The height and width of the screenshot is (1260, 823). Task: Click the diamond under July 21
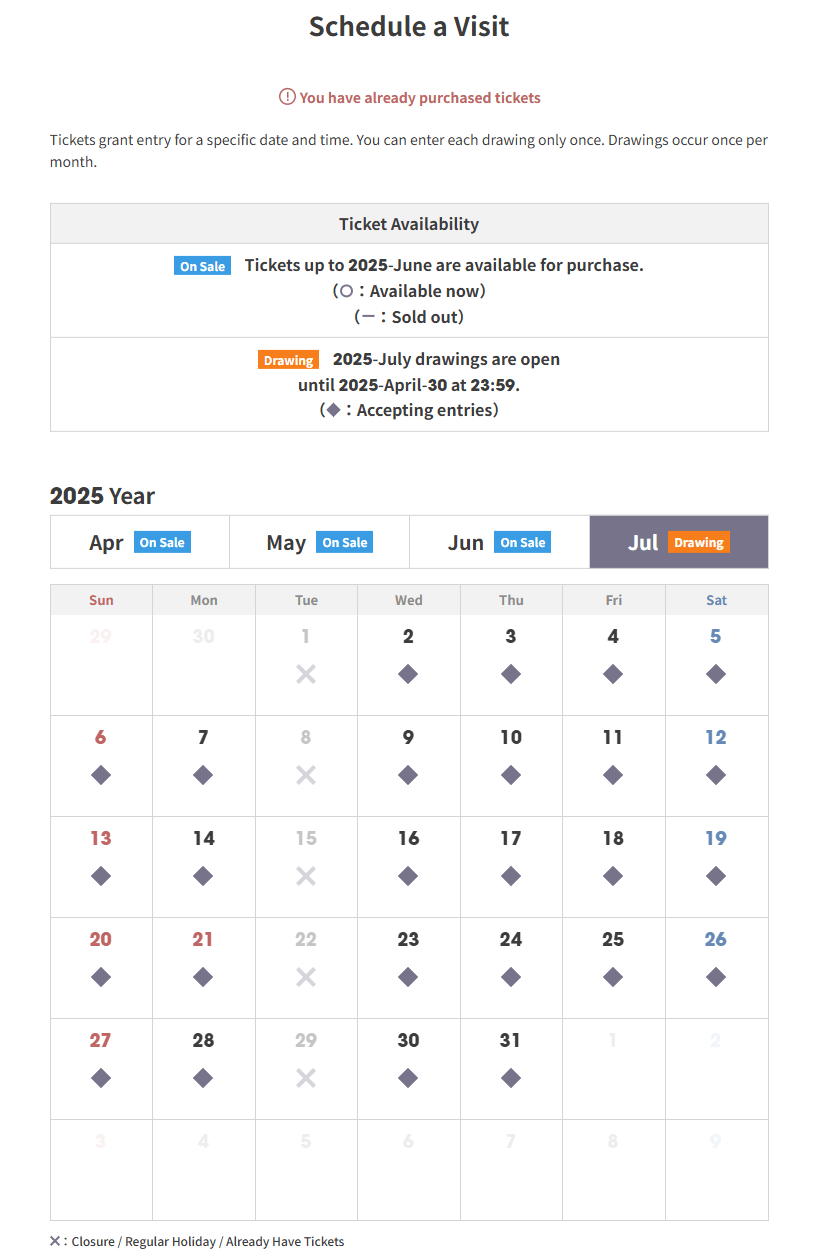click(203, 977)
